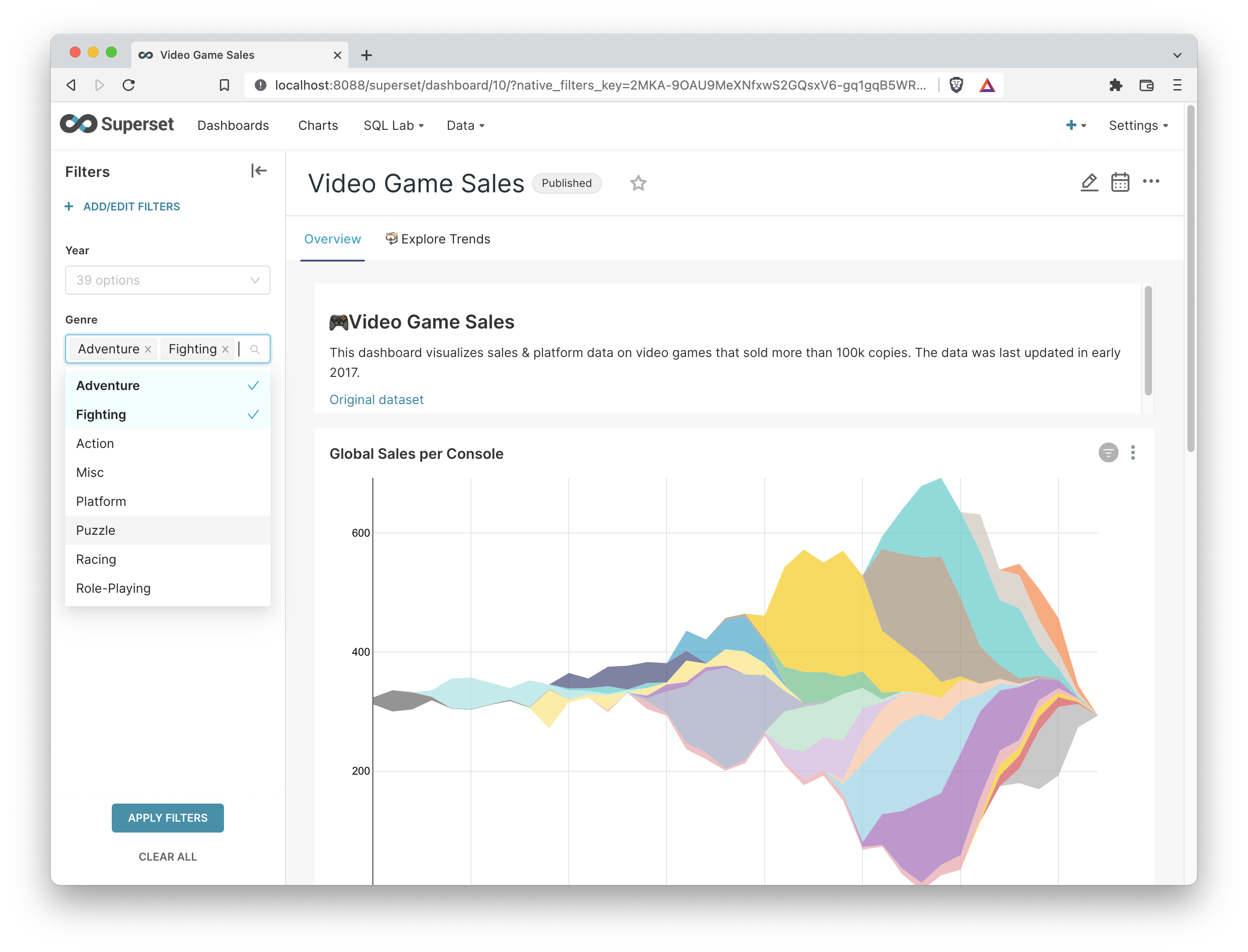
Task: Favorite the Video Game Sales dashboard
Action: pyautogui.click(x=638, y=183)
